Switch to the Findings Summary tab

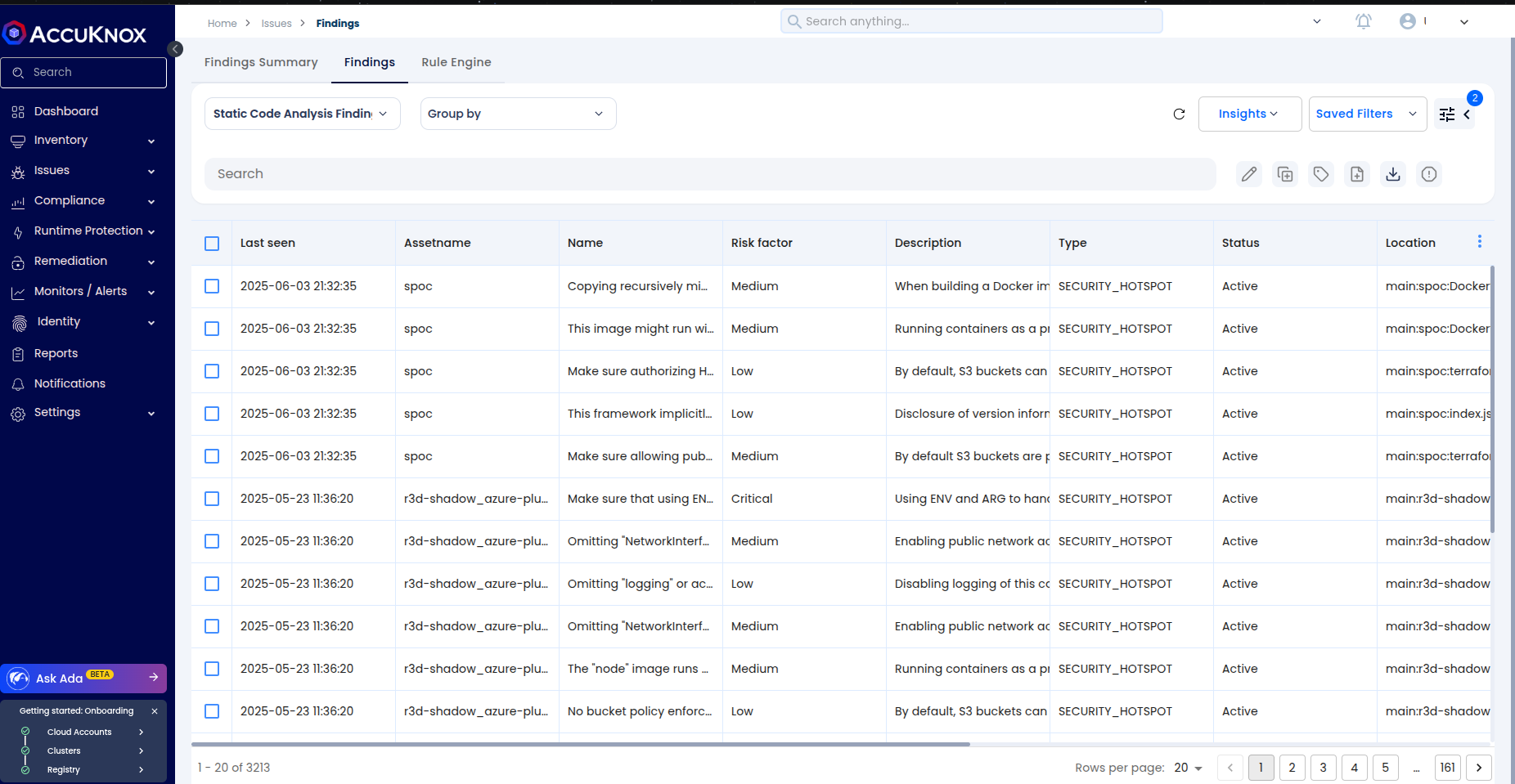(261, 62)
